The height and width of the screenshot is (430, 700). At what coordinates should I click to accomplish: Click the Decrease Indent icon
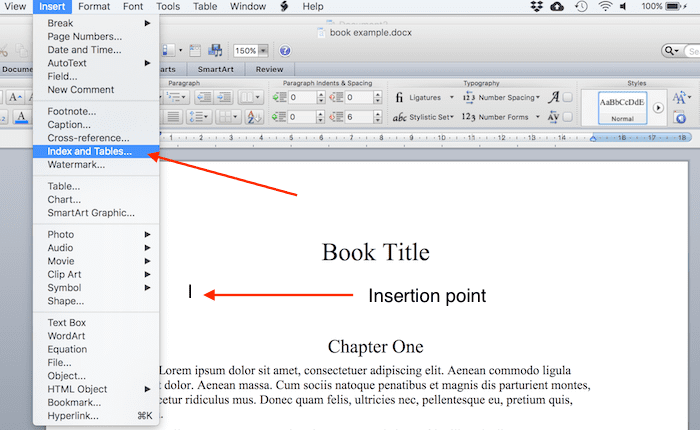pos(204,97)
